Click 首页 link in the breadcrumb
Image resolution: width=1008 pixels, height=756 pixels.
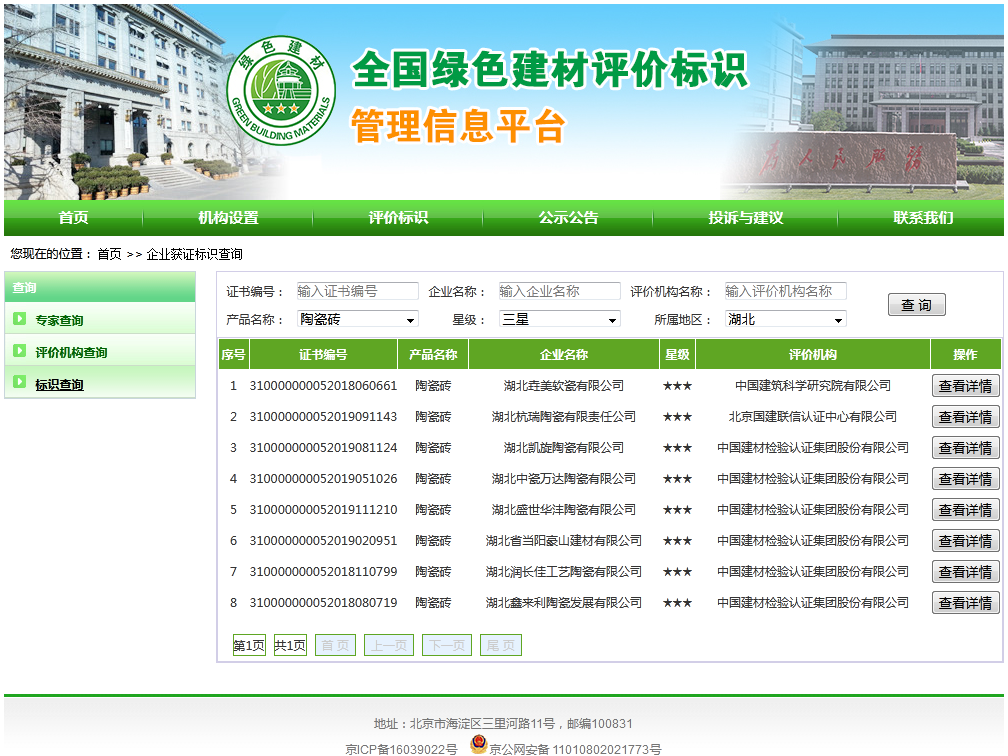coord(109,254)
